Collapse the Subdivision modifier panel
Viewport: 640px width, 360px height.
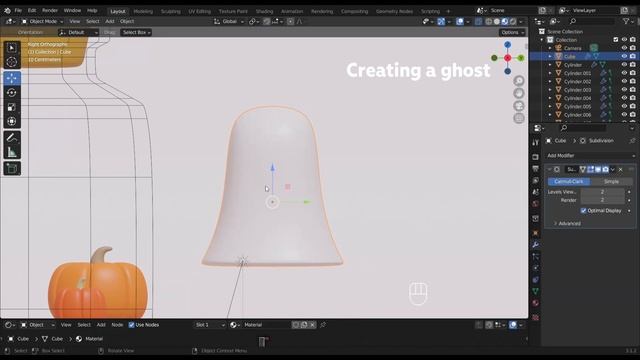(549, 169)
